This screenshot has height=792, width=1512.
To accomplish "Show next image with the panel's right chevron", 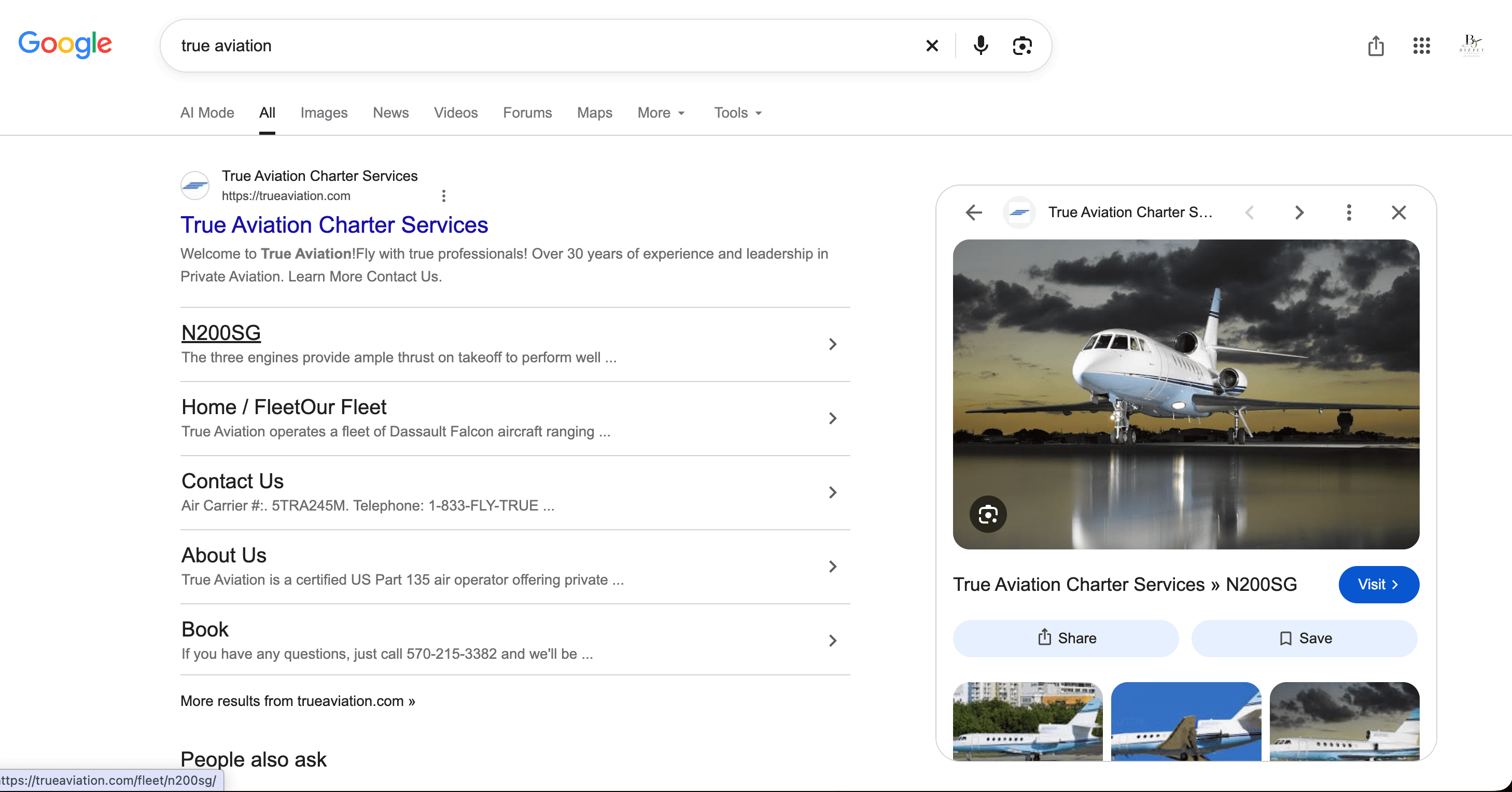I will pyautogui.click(x=1299, y=213).
